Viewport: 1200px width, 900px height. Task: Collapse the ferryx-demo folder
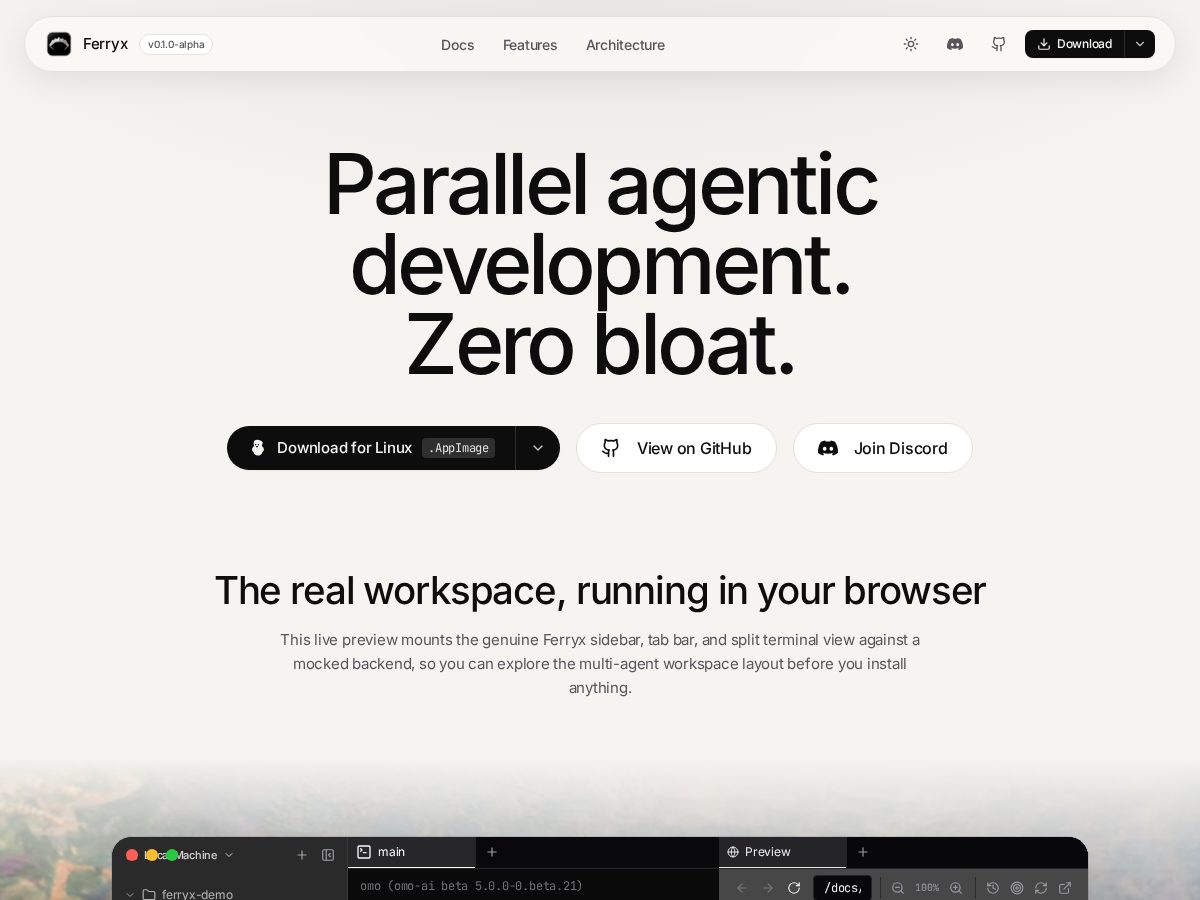click(x=130, y=894)
